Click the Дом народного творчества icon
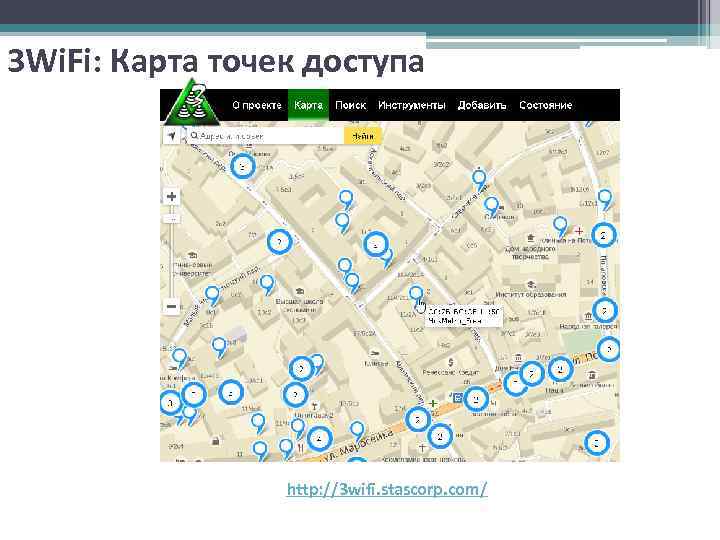The image size is (720, 540). [x=531, y=238]
